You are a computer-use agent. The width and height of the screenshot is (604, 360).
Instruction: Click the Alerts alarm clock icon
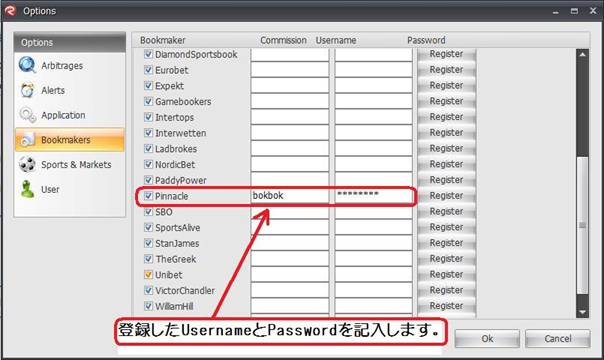pos(27,90)
